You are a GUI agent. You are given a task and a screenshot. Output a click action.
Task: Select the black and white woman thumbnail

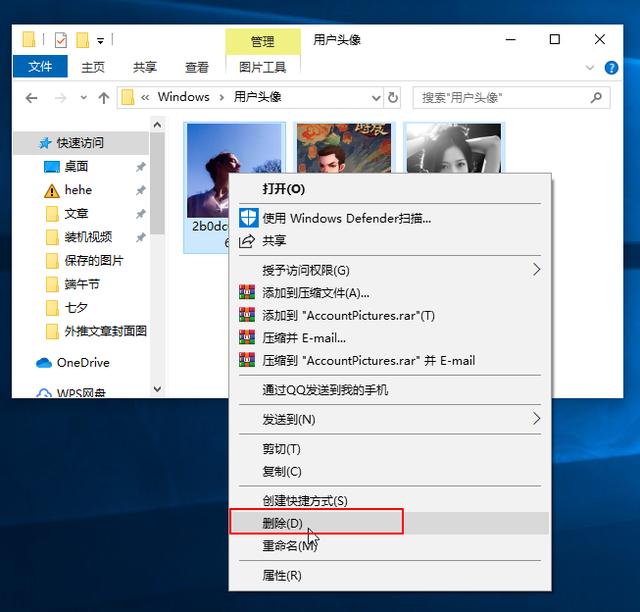[453, 148]
